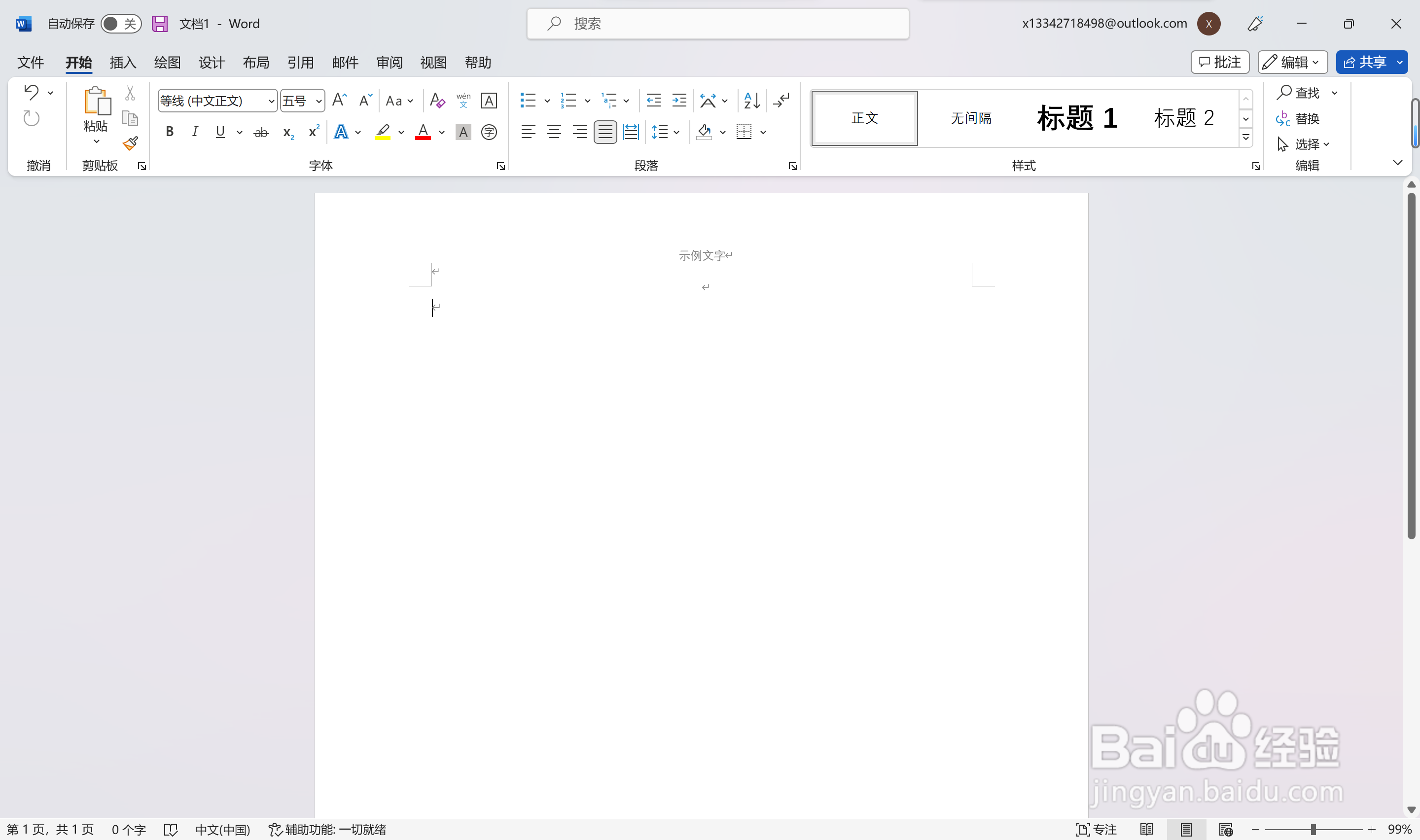1420x840 pixels.
Task: Click the Sort A-Z icon
Action: 751,100
